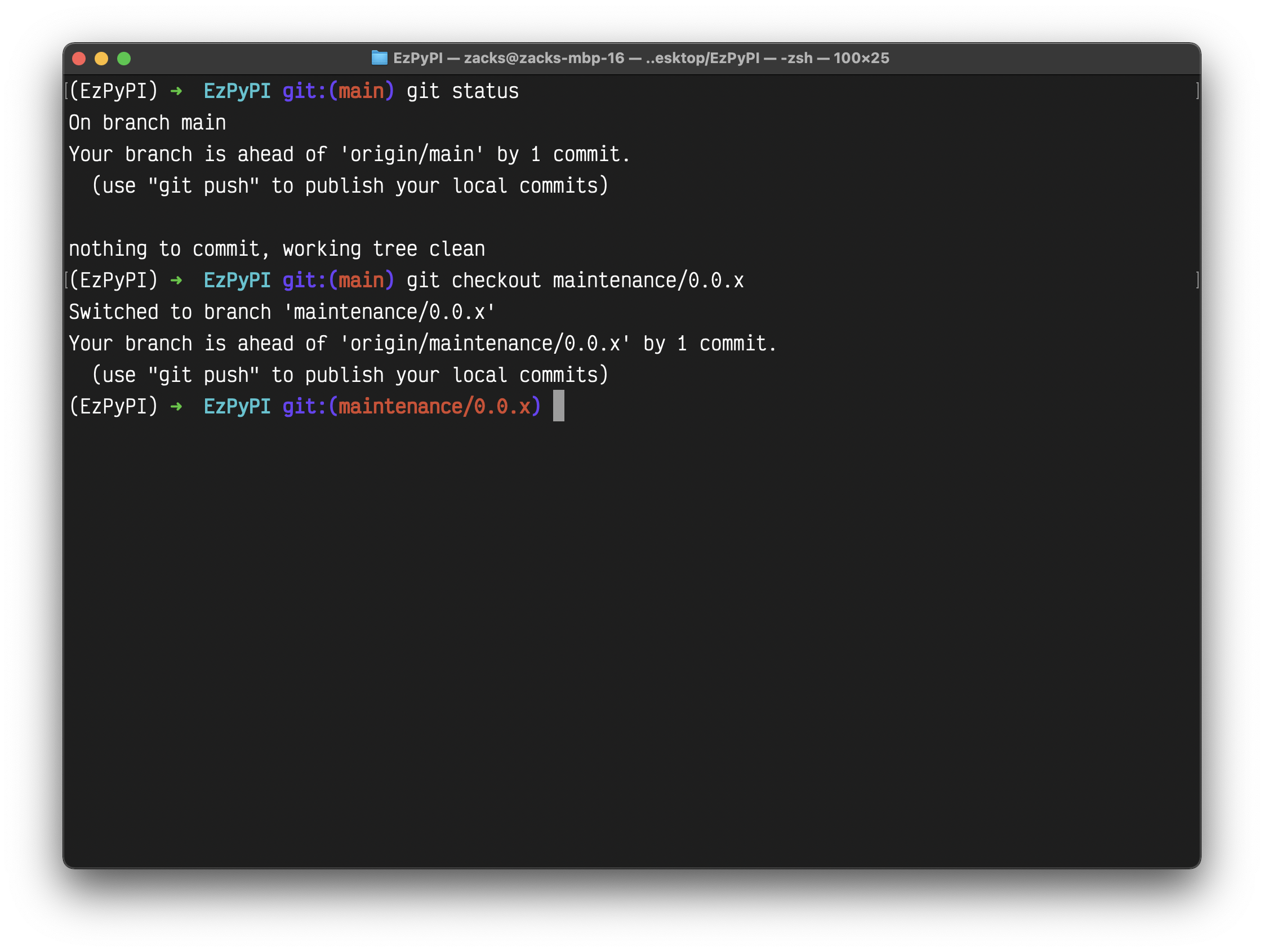Click the window title text EzPyPI

(x=418, y=58)
